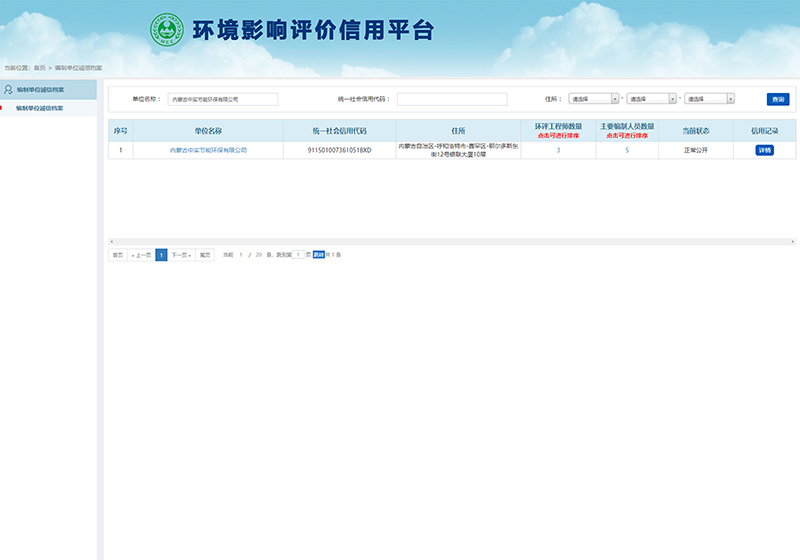Click the user icon beside 编制单位诚信档案

point(9,89)
